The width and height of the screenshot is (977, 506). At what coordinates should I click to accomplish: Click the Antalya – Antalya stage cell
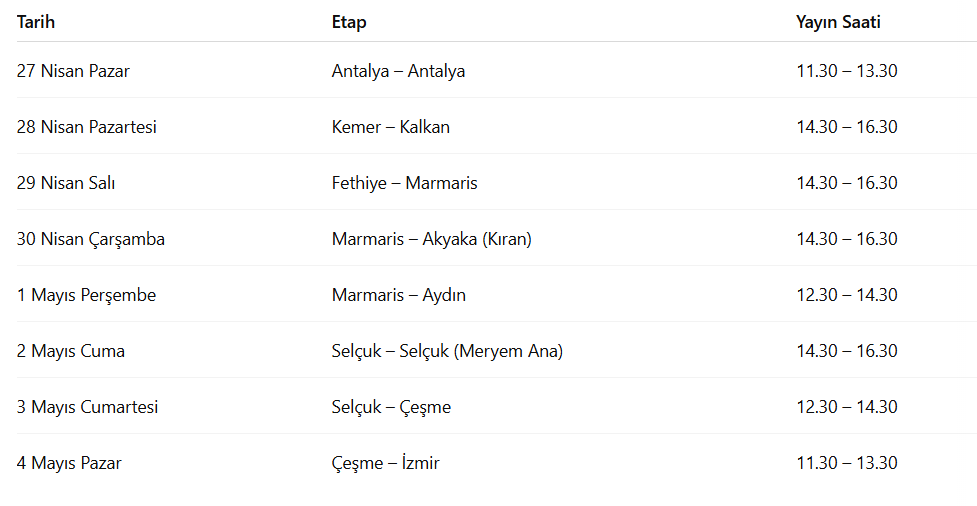(x=398, y=71)
